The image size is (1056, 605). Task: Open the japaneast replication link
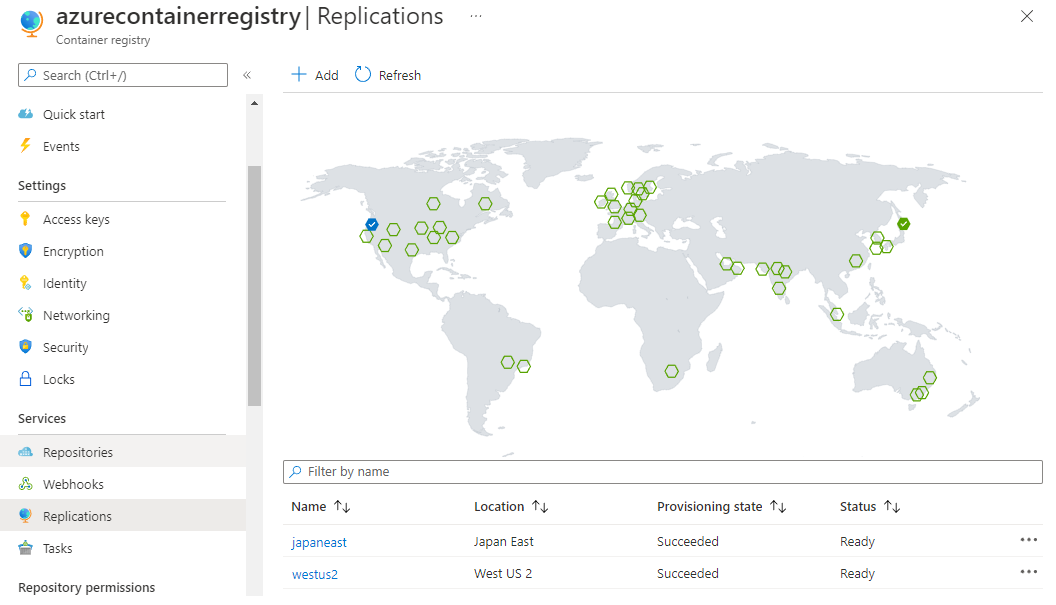[x=319, y=542]
